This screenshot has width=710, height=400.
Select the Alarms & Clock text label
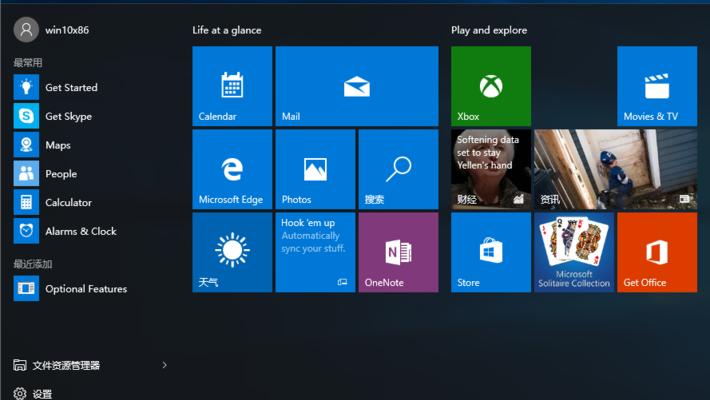coord(81,231)
